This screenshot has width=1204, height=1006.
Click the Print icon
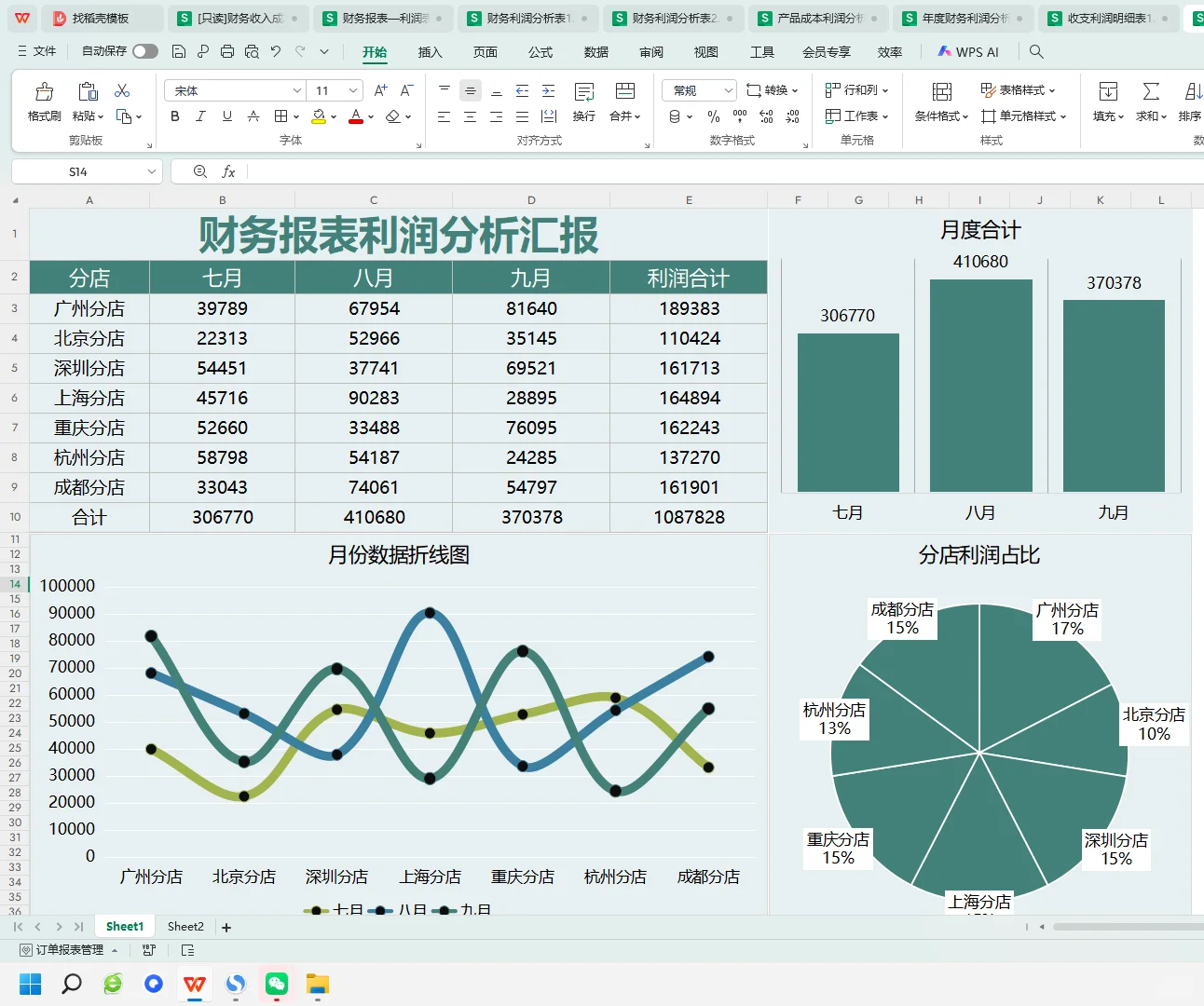click(x=227, y=51)
